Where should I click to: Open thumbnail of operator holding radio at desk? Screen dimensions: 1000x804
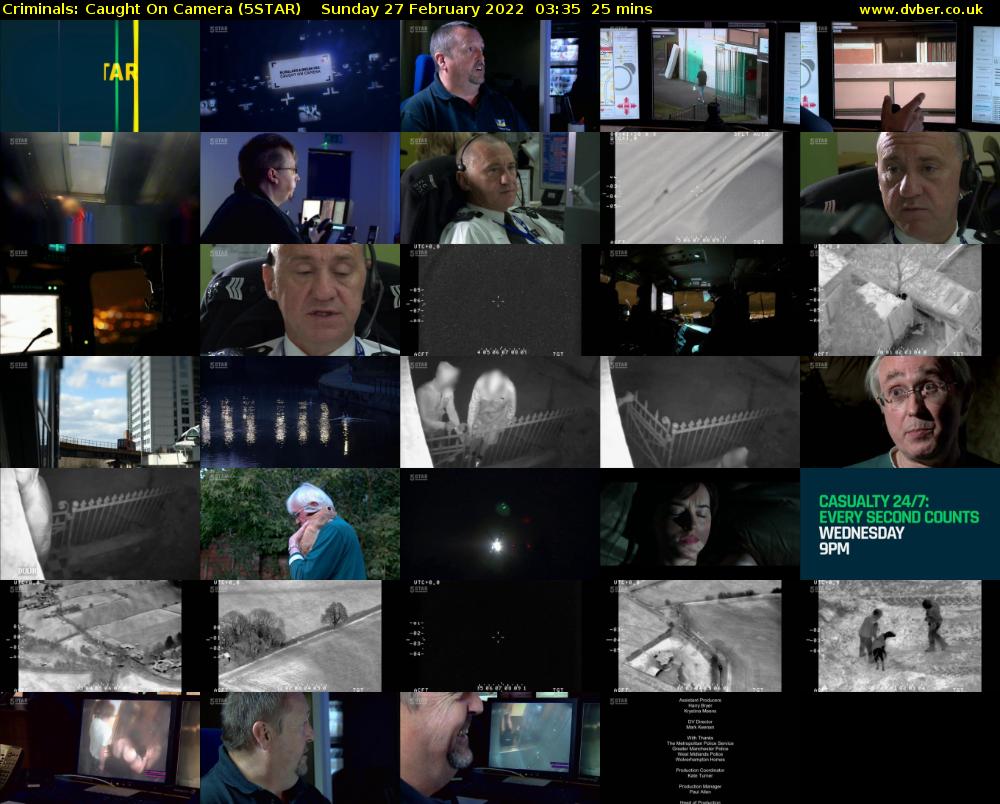click(299, 188)
